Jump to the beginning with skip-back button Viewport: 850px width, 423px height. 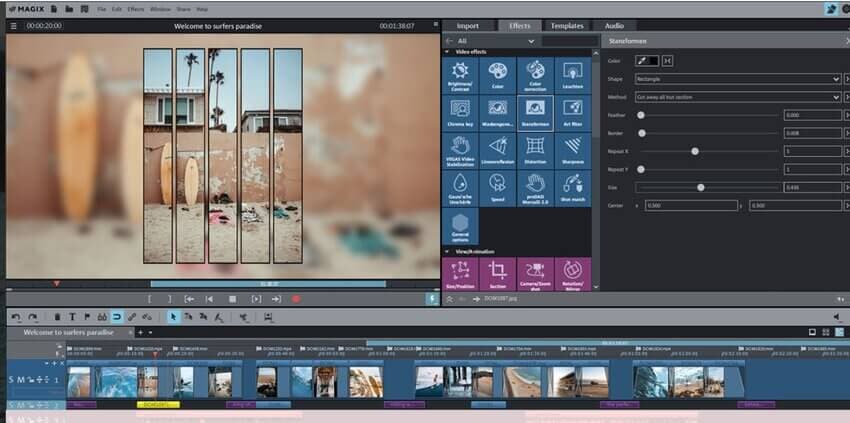(x=209, y=299)
